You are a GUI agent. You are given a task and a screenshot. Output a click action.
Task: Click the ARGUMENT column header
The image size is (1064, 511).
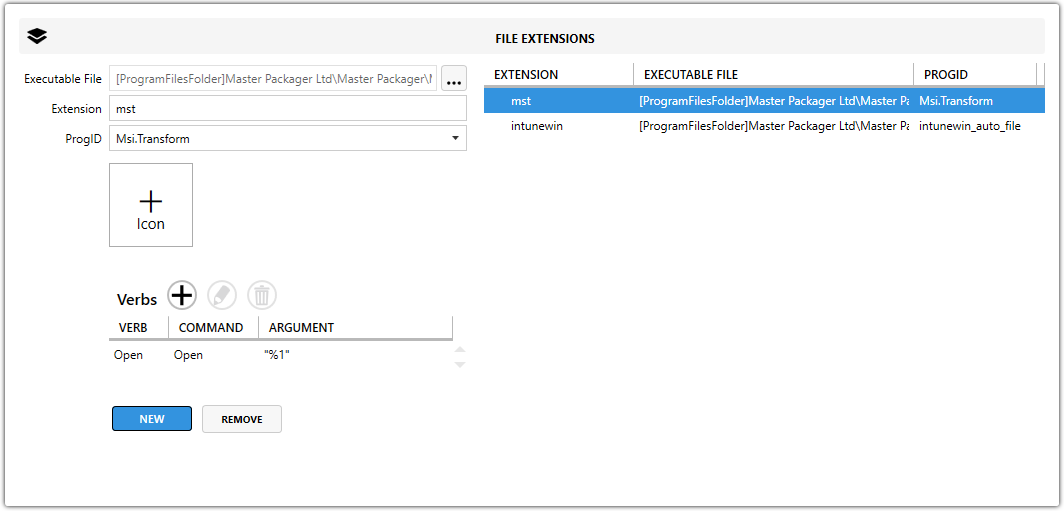pyautogui.click(x=356, y=328)
